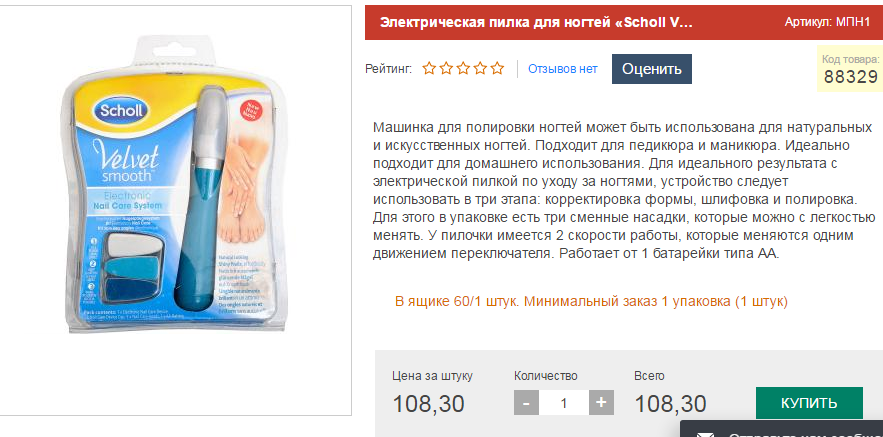This screenshot has height=437, width=883.
Task: Open the Отзывов нет reviews link
Action: pyautogui.click(x=563, y=69)
